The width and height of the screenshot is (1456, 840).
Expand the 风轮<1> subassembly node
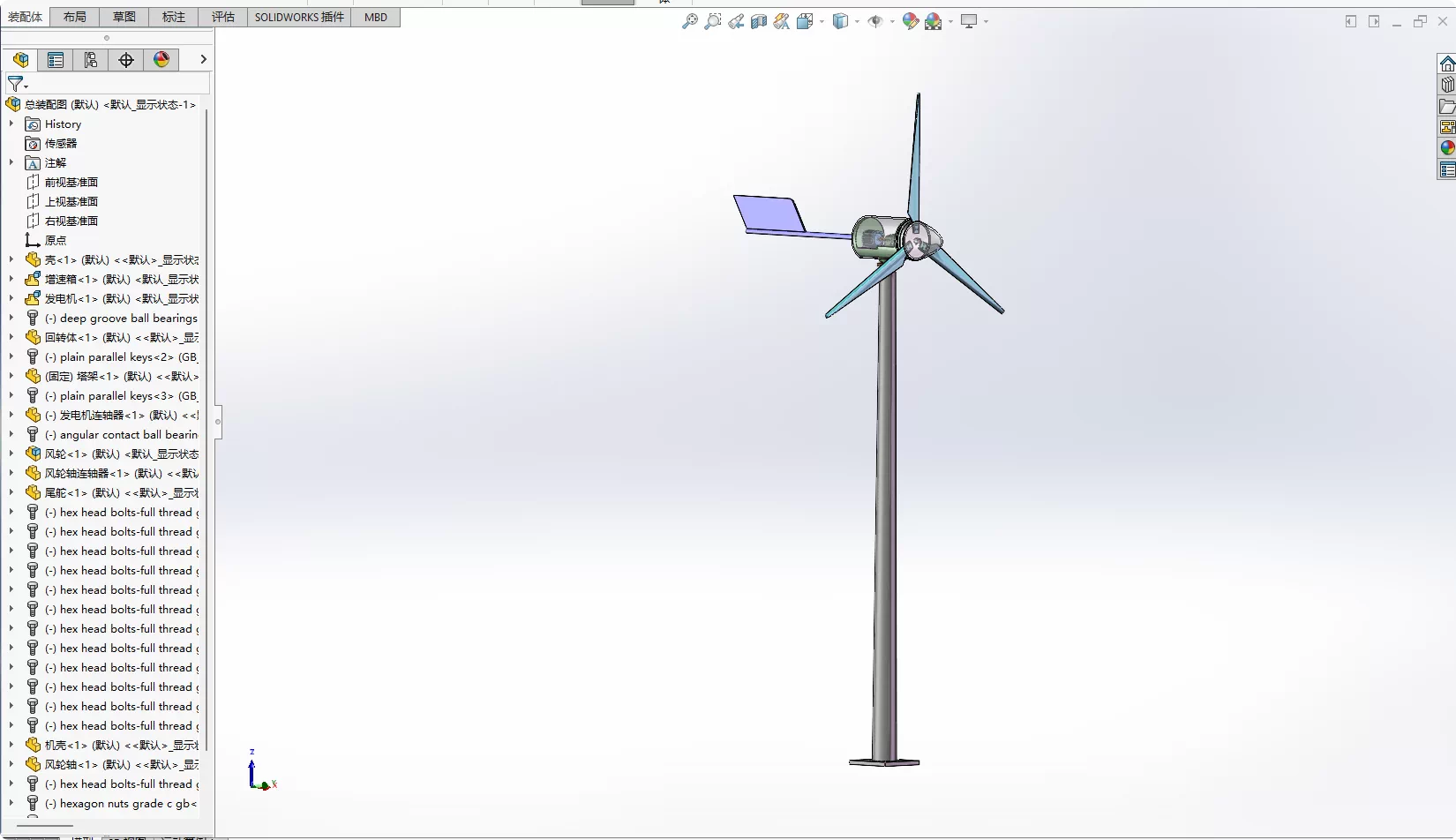11,454
